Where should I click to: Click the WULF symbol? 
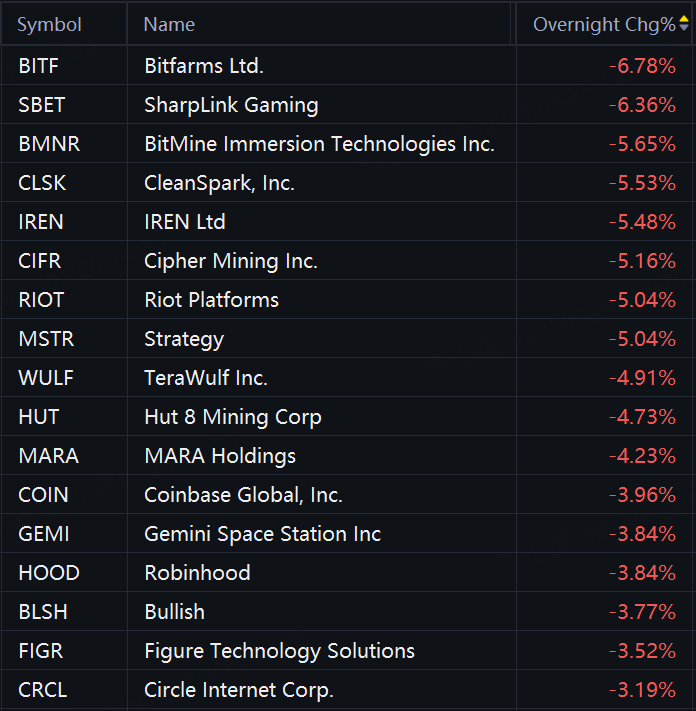pyautogui.click(x=46, y=378)
